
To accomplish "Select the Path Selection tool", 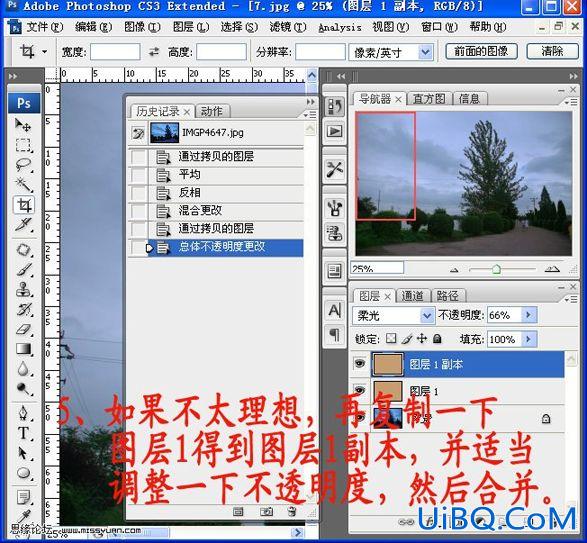I will (x=23, y=453).
